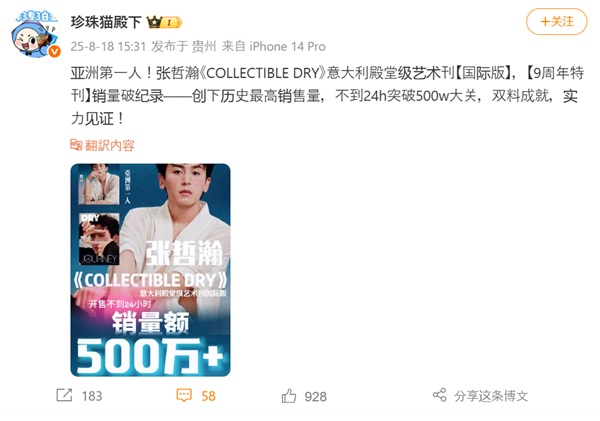
Task: Click the share nodes icon
Action: [x=440, y=395]
